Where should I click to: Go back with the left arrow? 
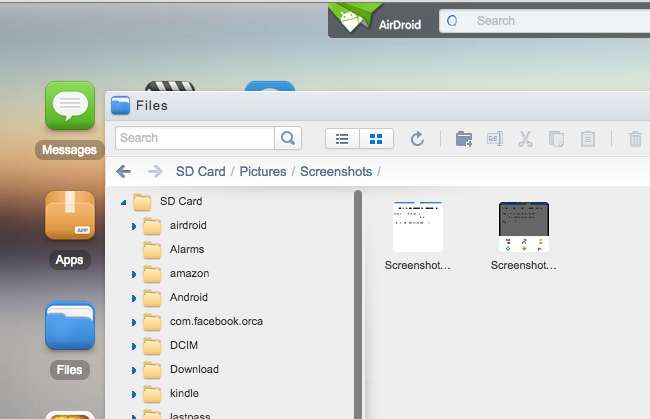(124, 171)
